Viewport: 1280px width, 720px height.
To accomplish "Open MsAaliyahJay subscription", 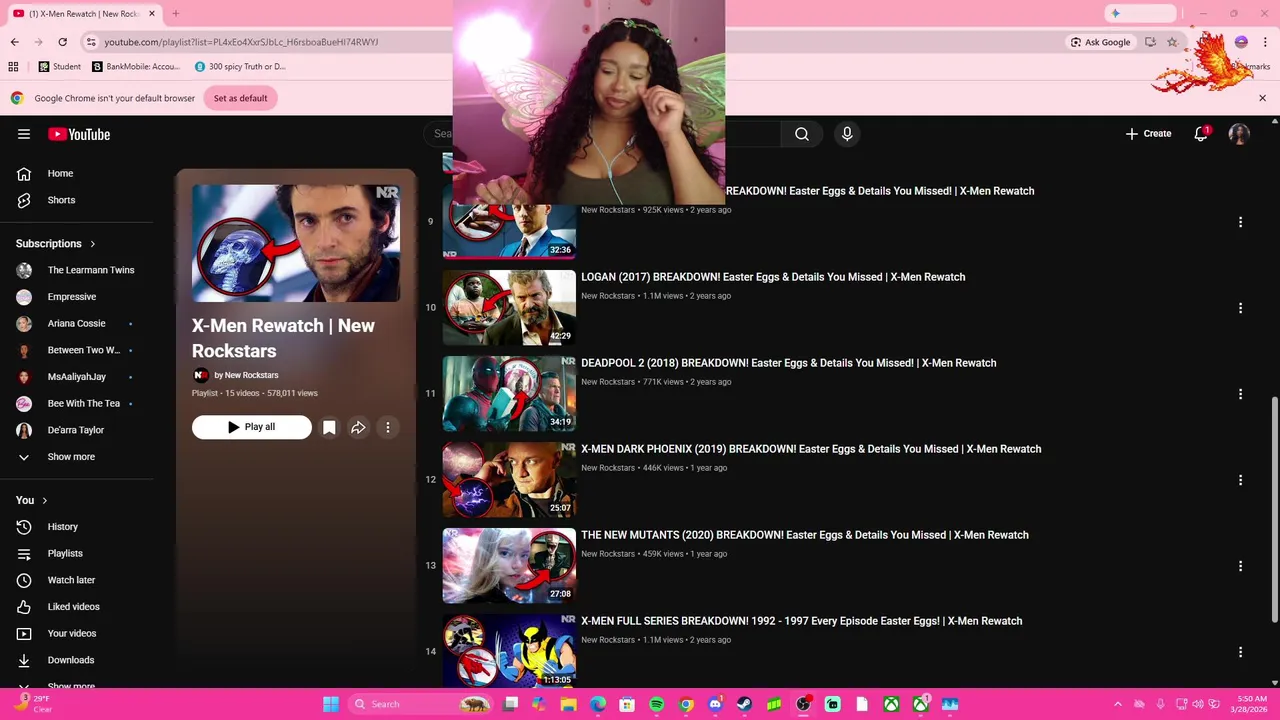I will (x=76, y=377).
